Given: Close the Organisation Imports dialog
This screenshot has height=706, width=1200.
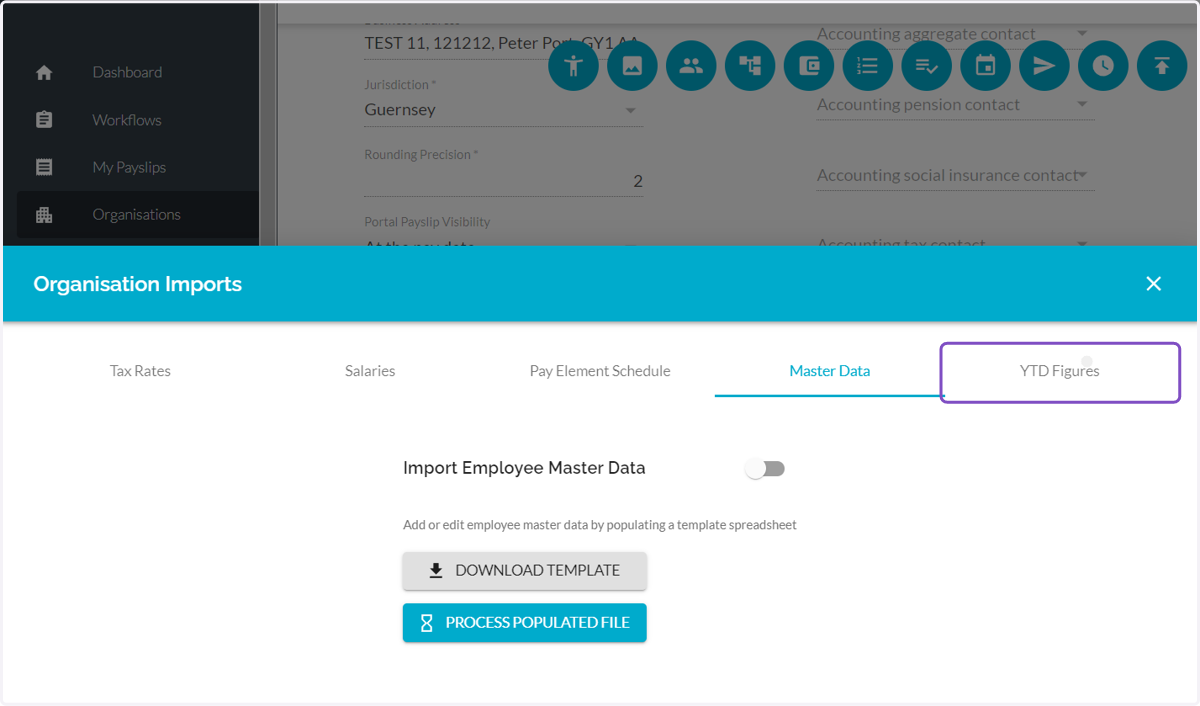Looking at the screenshot, I should click(1154, 284).
